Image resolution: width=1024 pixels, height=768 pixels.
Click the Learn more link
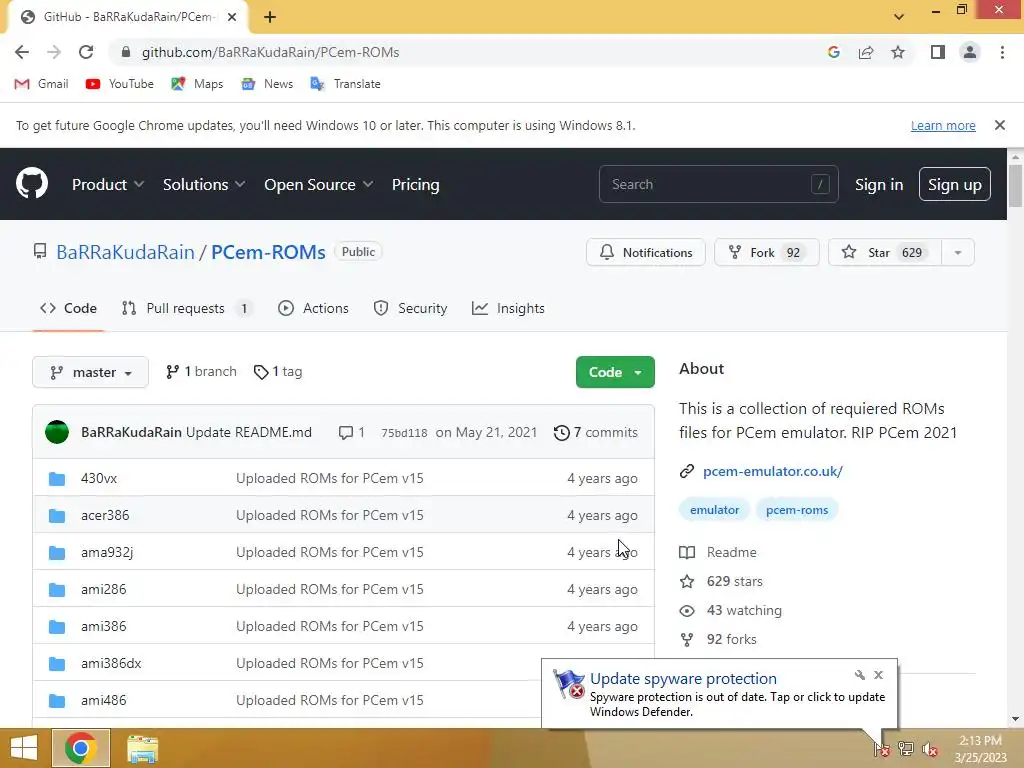click(x=943, y=125)
